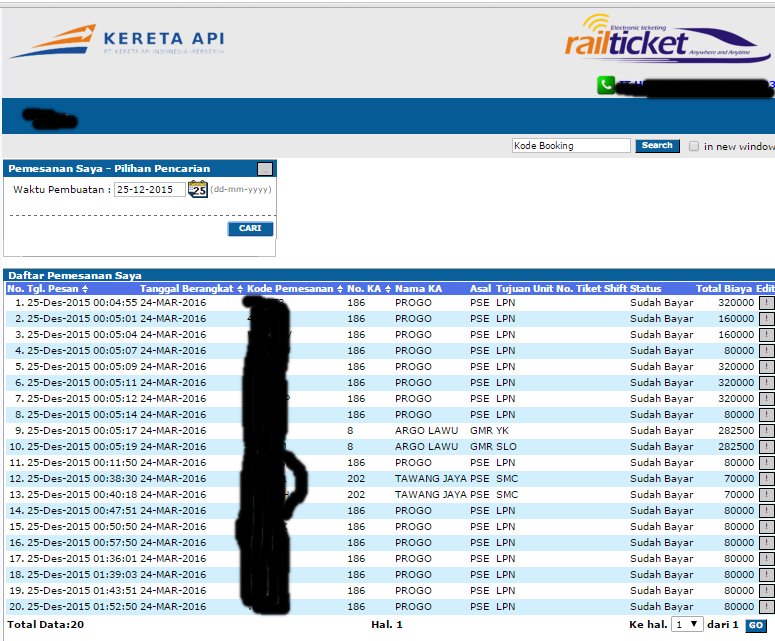Viewport: 775px width, 641px height.
Task: Click the Kereta Api logo
Action: point(117,42)
